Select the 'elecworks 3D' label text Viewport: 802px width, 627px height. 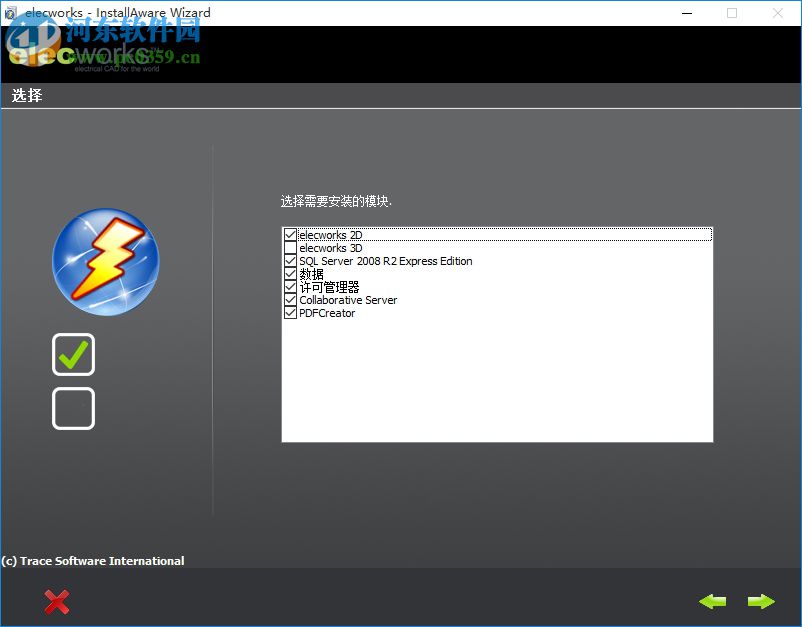tap(330, 248)
